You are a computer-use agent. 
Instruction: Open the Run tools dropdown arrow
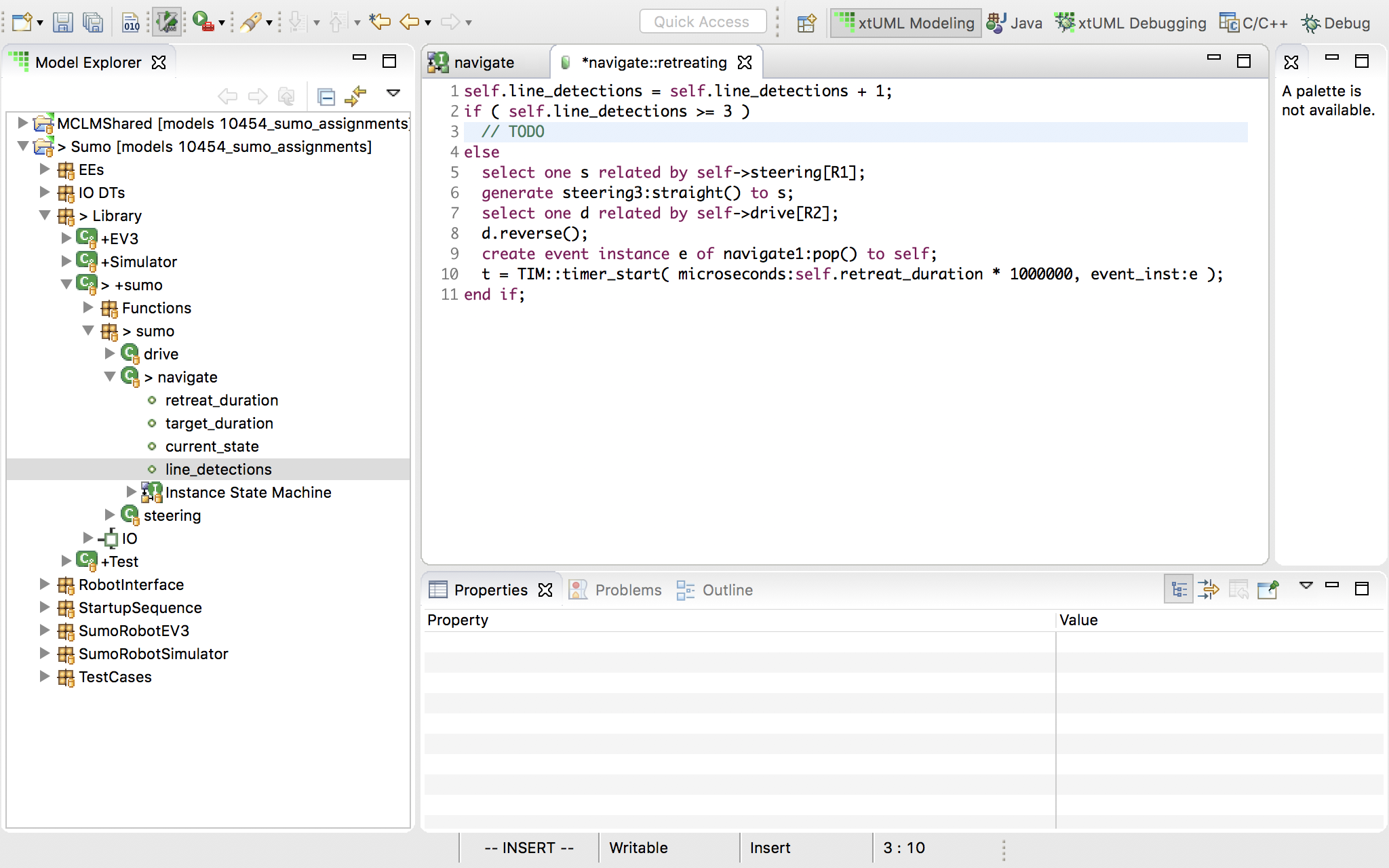(222, 24)
